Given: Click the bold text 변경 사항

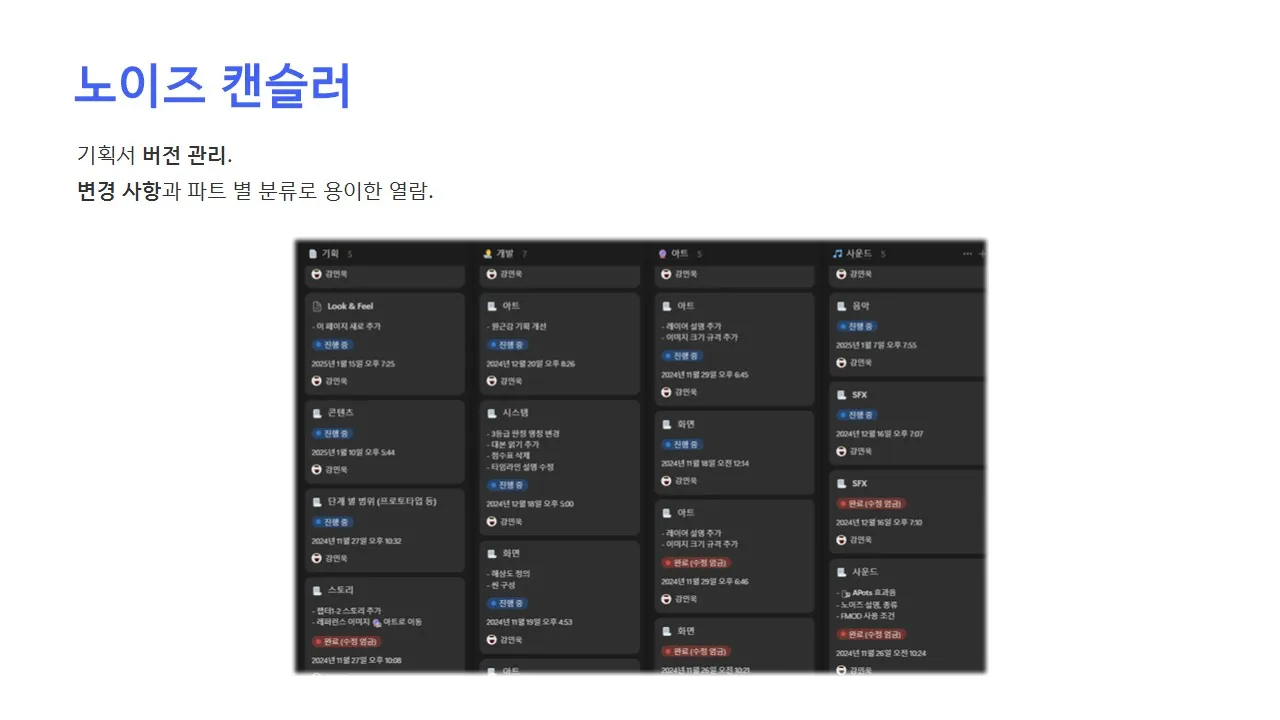Looking at the screenshot, I should pos(119,191).
